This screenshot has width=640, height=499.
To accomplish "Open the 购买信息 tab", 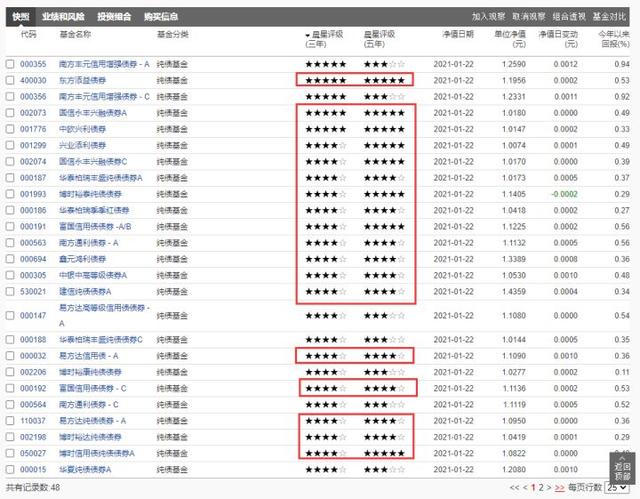I will click(x=161, y=17).
